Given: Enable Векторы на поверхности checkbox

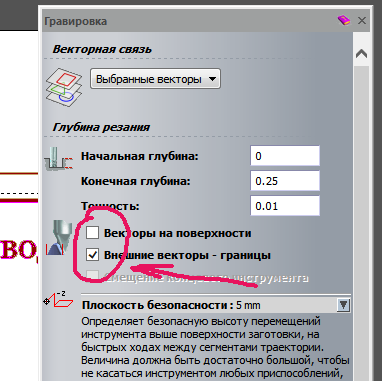Looking at the screenshot, I should tap(92, 233).
